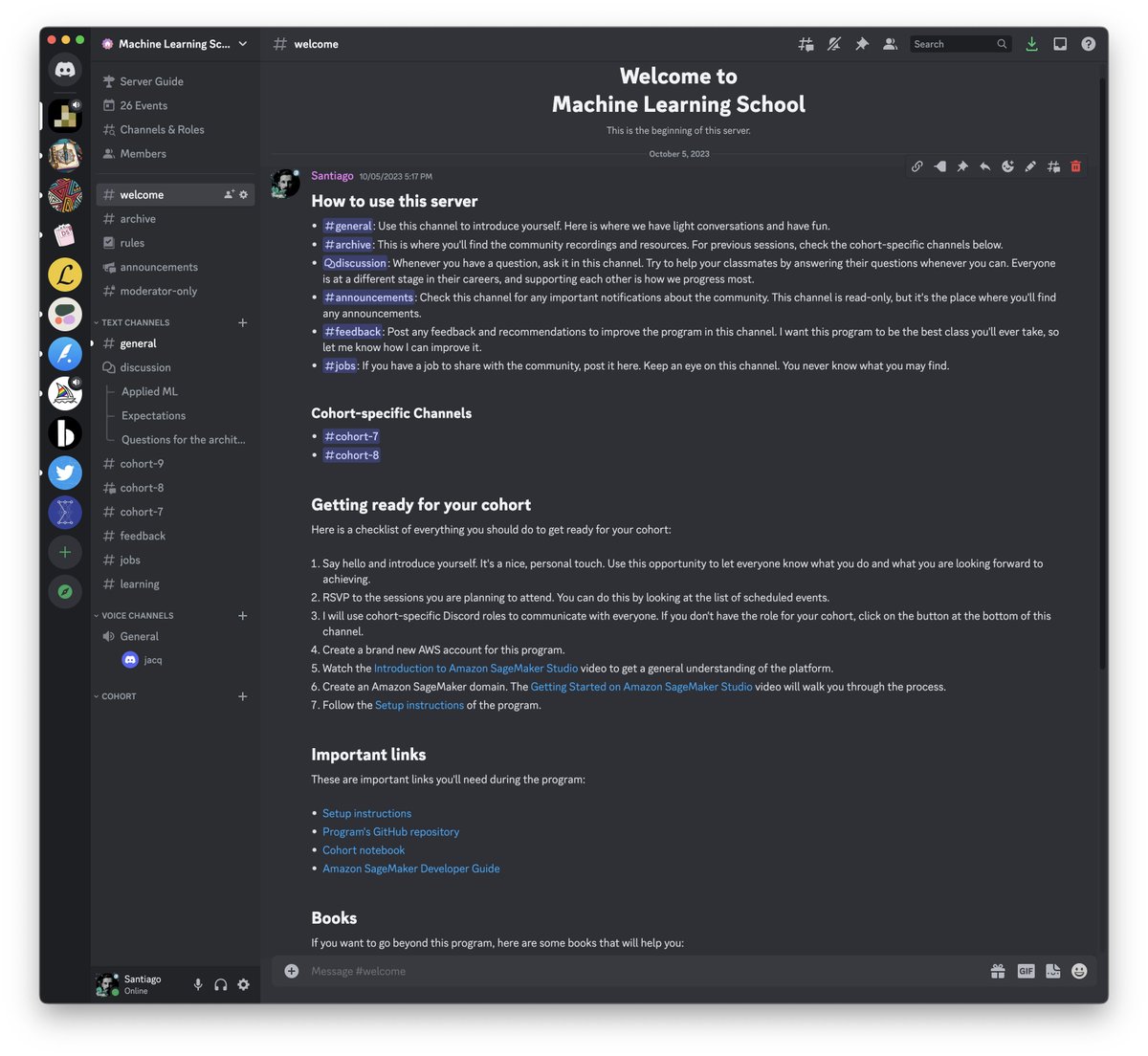This screenshot has width=1148, height=1056.
Task: Open Threads from the channel header
Action: click(806, 44)
